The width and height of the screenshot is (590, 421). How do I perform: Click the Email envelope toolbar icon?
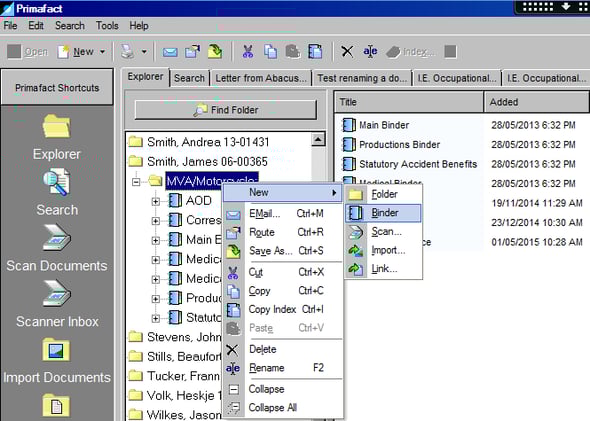(170, 52)
